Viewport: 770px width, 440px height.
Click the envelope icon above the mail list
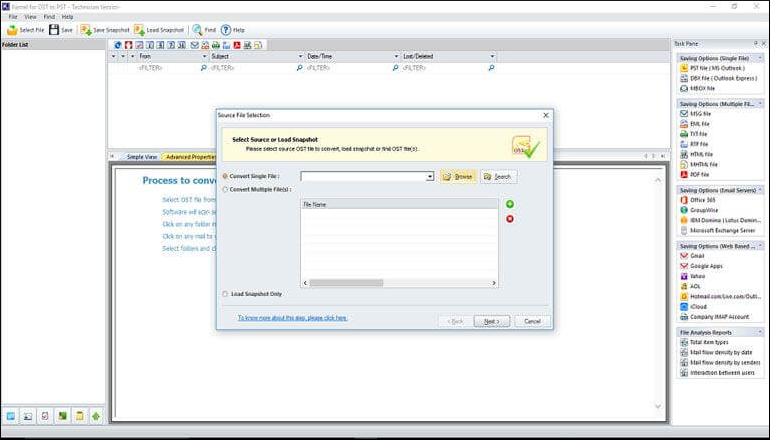click(x=194, y=45)
